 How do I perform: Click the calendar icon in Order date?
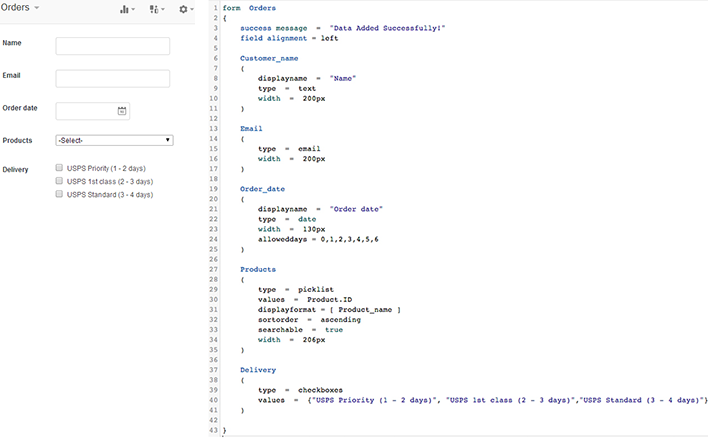click(x=122, y=111)
